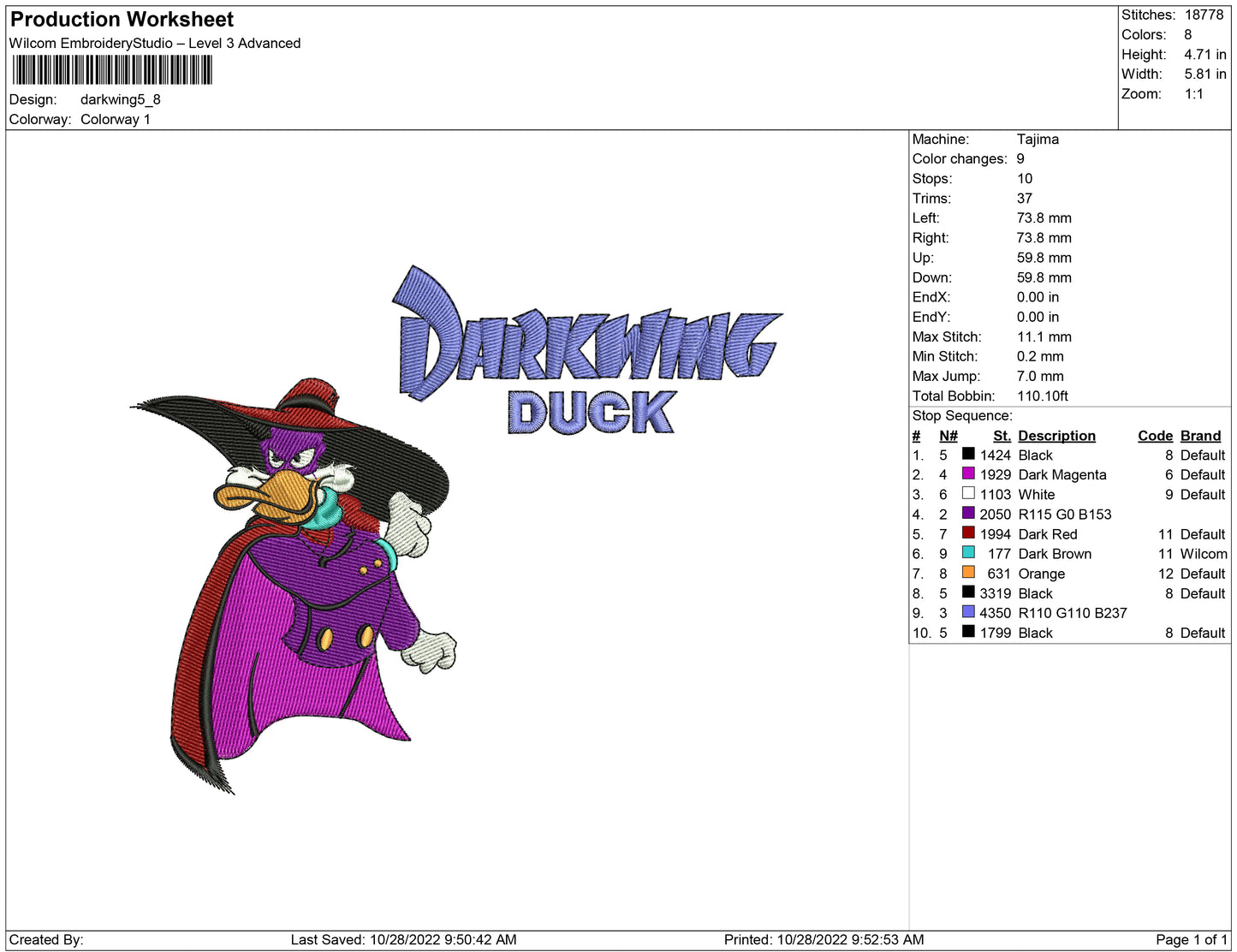Select the Dark Red color swatch
The width and height of the screenshot is (1237, 952).
[968, 533]
